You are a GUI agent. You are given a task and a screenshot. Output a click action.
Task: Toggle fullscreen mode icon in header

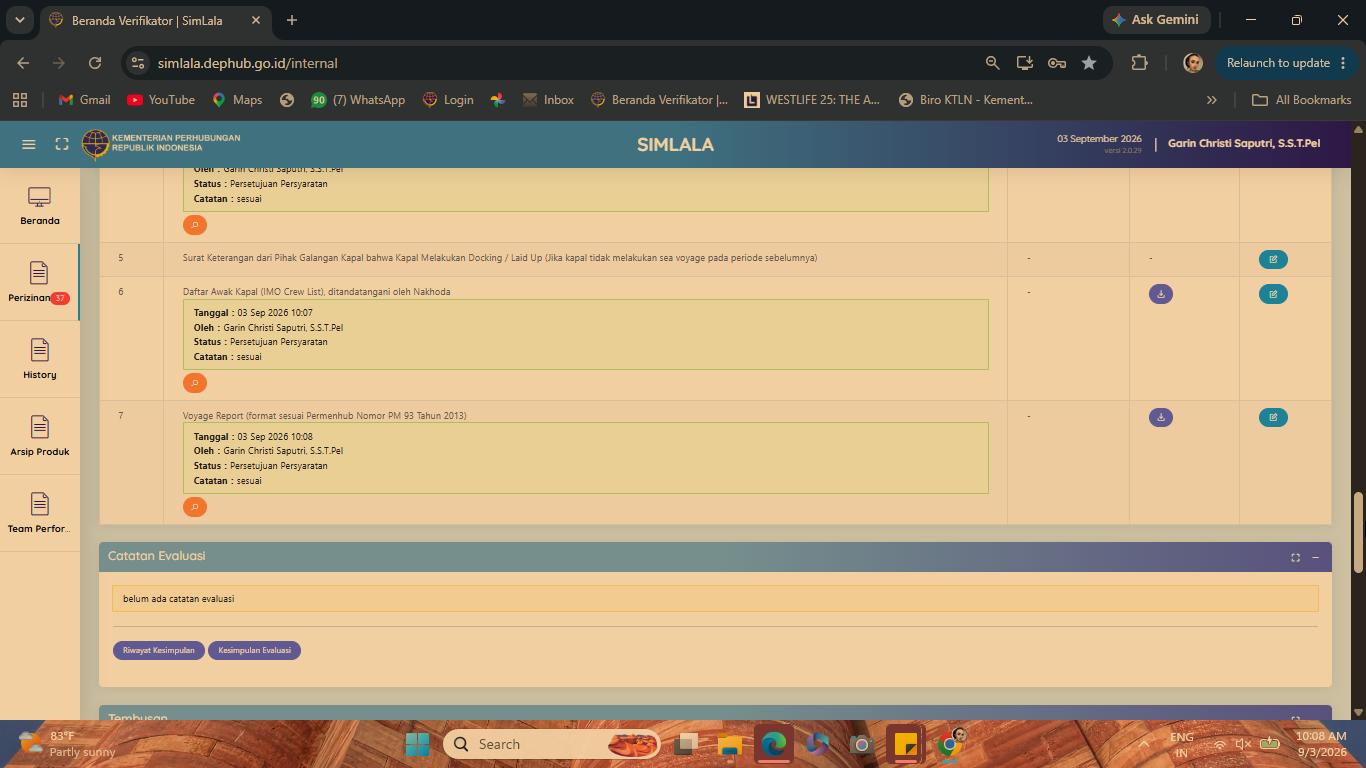click(x=62, y=144)
